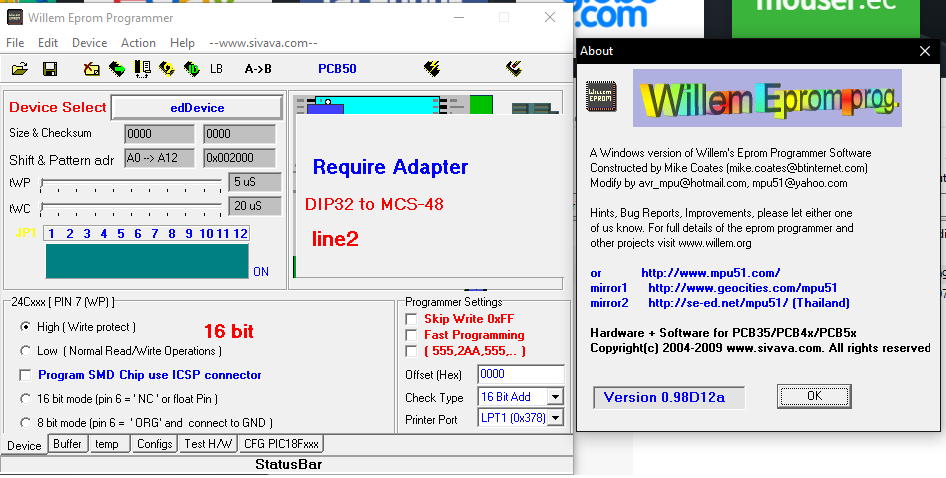Check the Skip Write 0xFF box
Viewport: 946px width, 478px height.
coord(411,319)
